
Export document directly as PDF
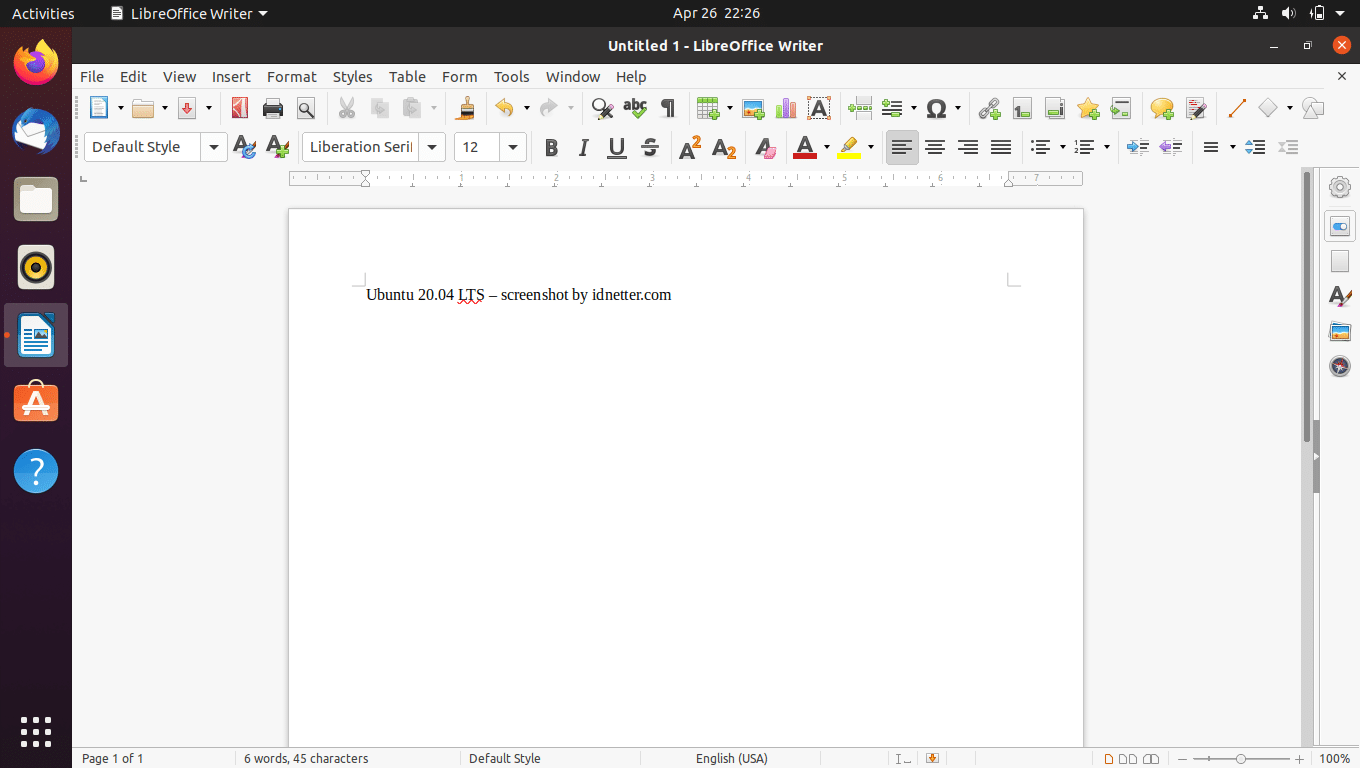click(239, 108)
